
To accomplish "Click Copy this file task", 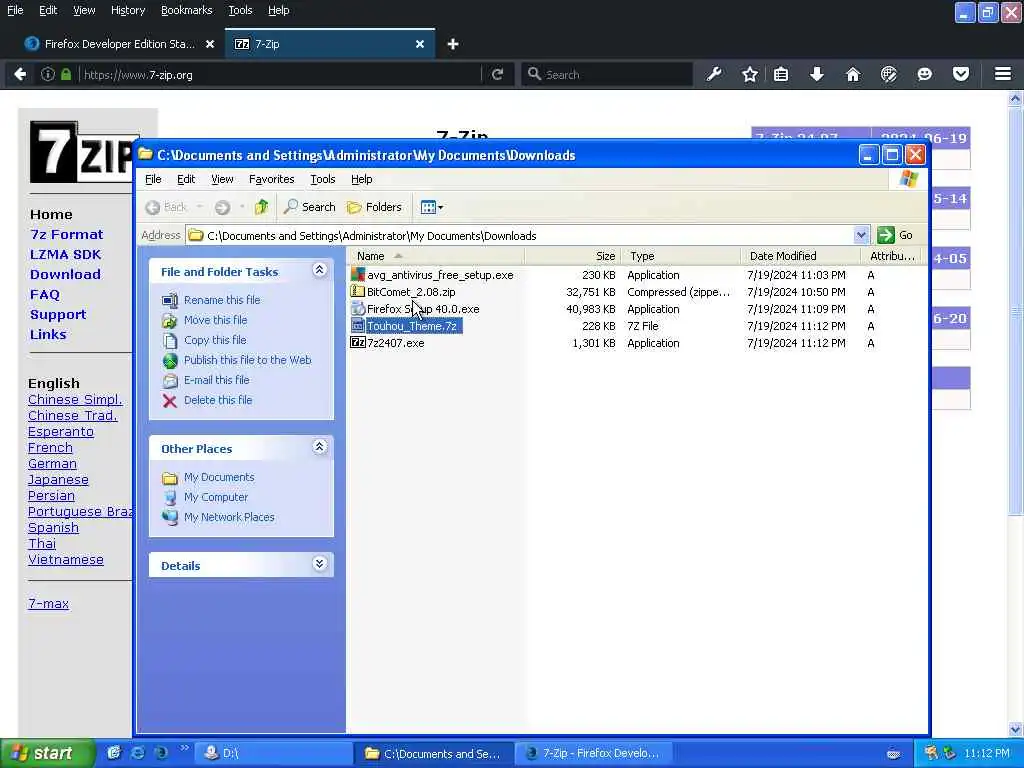I will point(215,340).
